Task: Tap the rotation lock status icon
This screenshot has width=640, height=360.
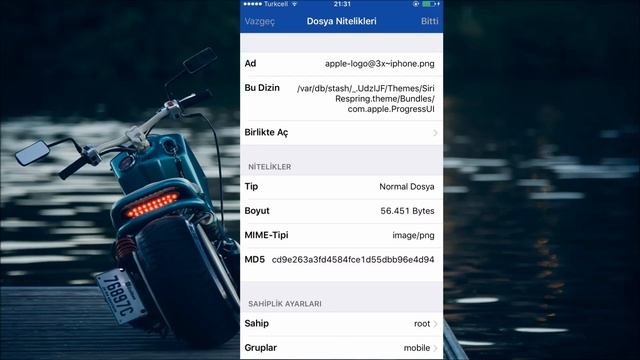Action: [416, 4]
